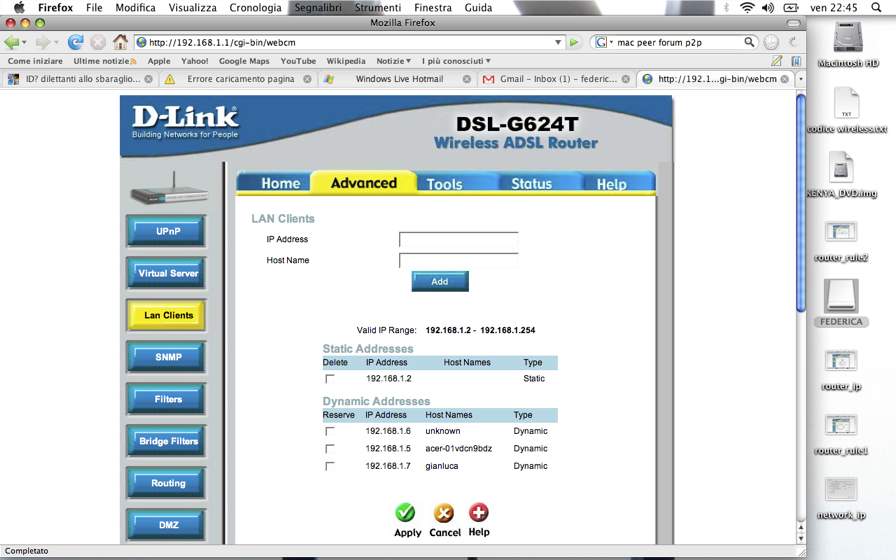This screenshot has width=896, height=560.
Task: Select the FEDERICA drive icon
Action: click(x=841, y=296)
